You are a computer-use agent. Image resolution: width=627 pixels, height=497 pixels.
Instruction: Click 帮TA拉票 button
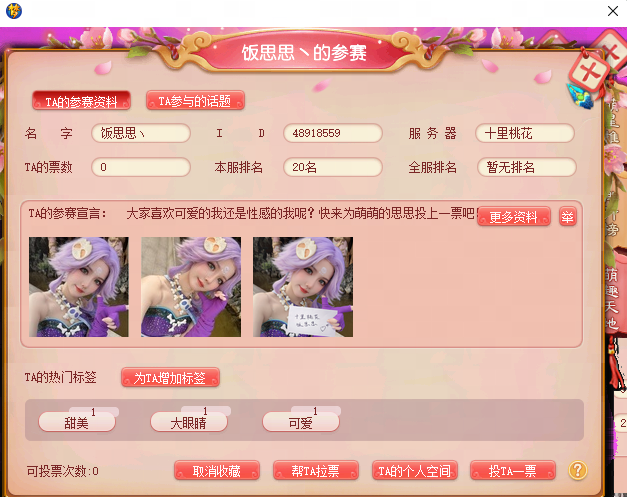(x=315, y=470)
